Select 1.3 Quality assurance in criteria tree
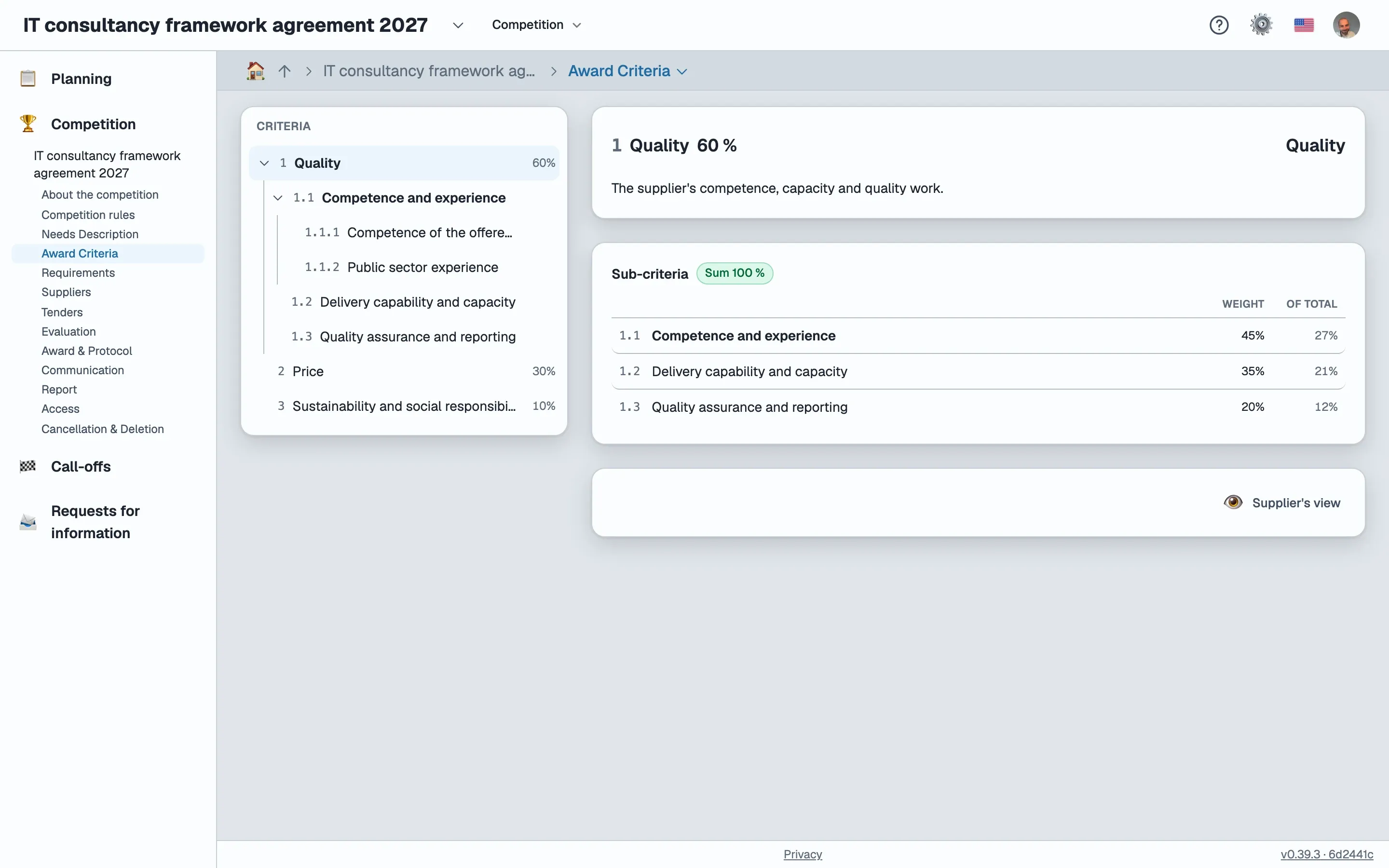This screenshot has width=1389, height=868. tap(403, 337)
